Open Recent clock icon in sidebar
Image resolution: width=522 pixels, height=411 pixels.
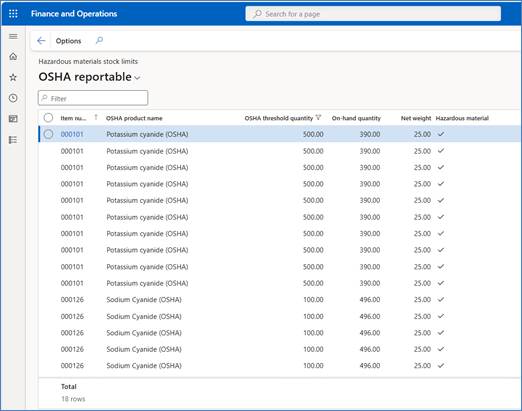point(13,98)
